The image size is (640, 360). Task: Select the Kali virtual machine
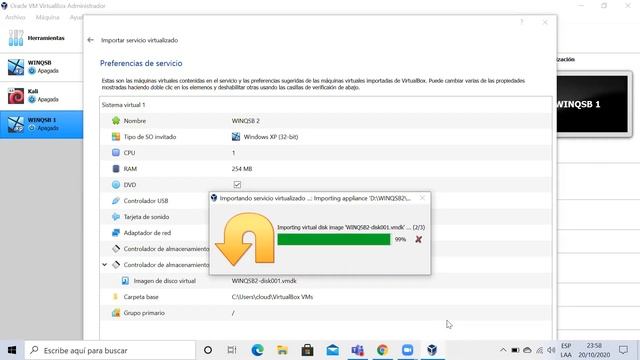point(41,96)
